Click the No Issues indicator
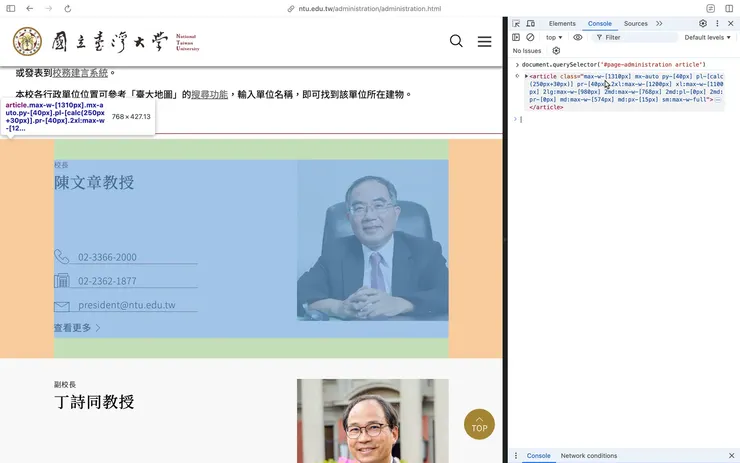 click(x=527, y=51)
